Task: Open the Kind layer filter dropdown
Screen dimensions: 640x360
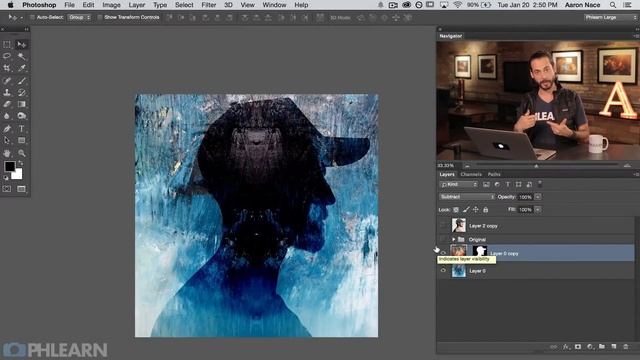Action: 458,184
